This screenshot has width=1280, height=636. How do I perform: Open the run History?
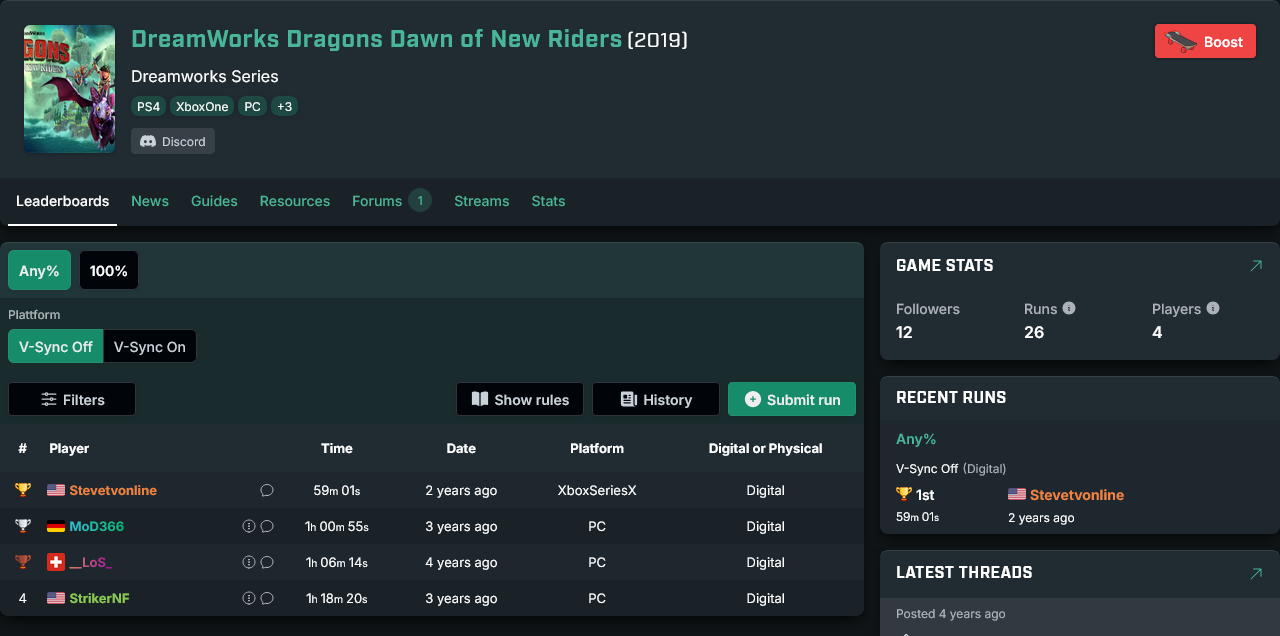click(656, 399)
